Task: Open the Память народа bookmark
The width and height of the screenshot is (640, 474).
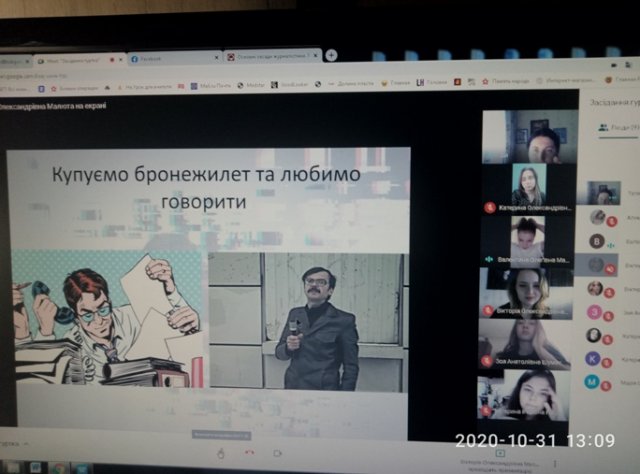Action: pyautogui.click(x=505, y=82)
